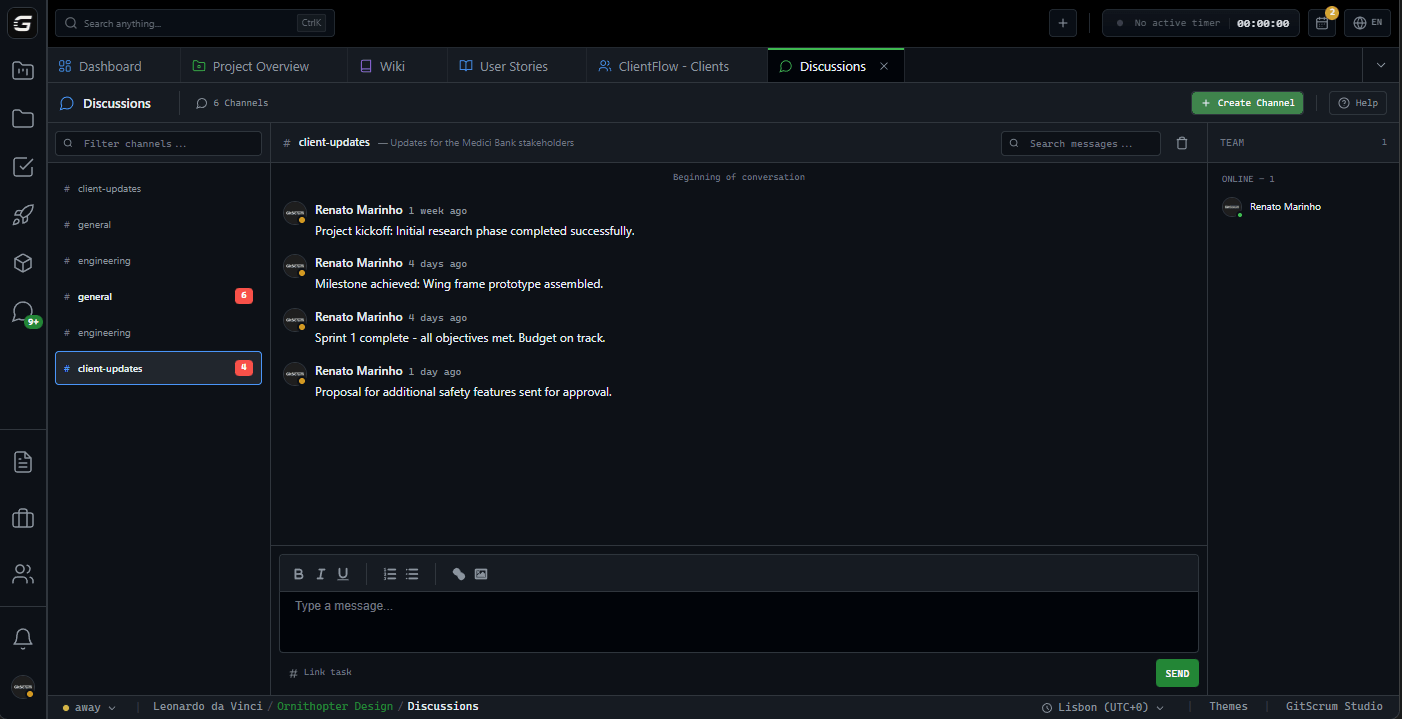Click the insert image icon in the editor
Viewport: 1402px width, 719px height.
(481, 574)
